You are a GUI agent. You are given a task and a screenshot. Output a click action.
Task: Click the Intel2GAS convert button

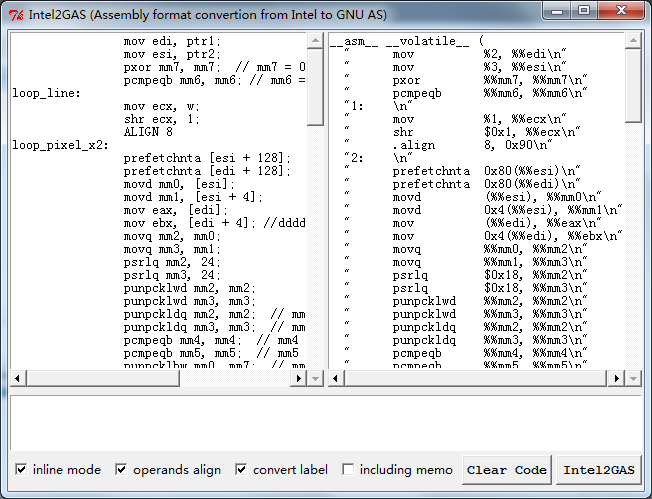coord(599,470)
